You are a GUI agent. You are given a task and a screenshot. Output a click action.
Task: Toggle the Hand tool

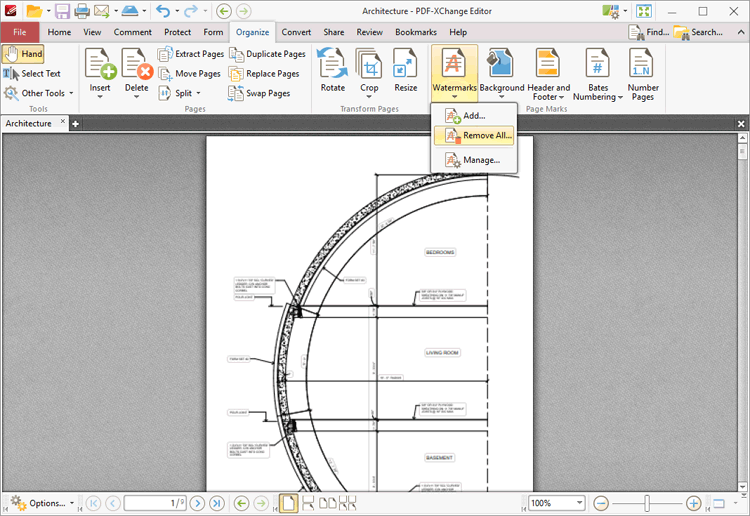point(23,54)
